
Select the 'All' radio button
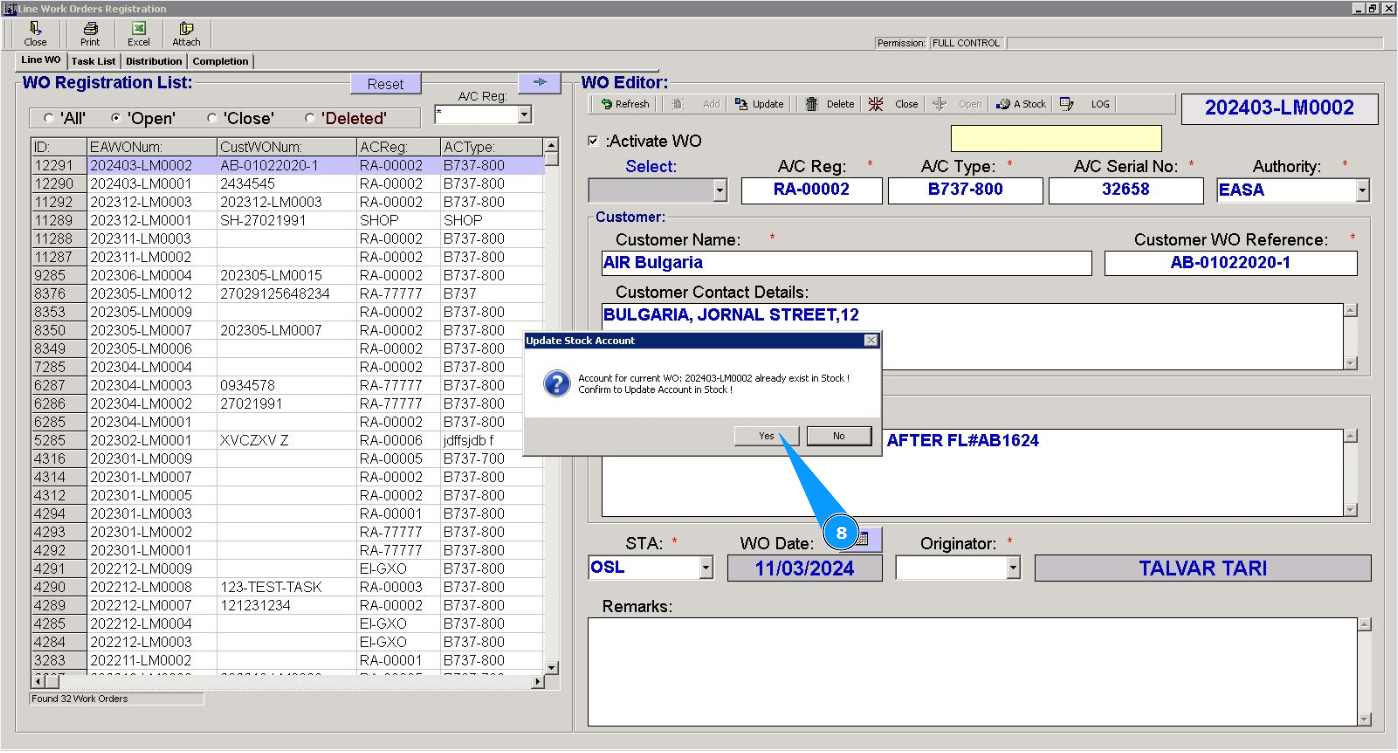tap(49, 118)
